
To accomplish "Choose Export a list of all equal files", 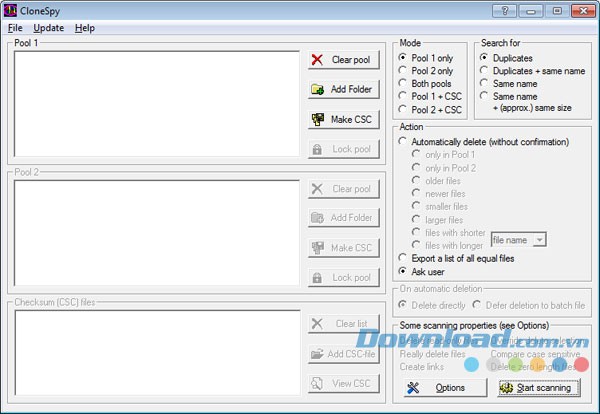I will pos(403,258).
